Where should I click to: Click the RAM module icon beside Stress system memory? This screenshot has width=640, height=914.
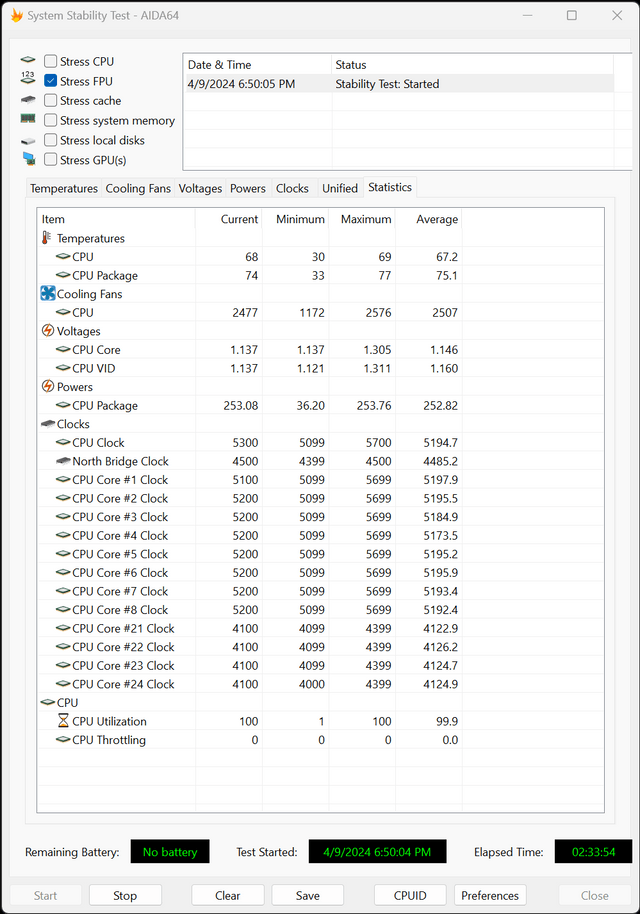(x=28, y=119)
